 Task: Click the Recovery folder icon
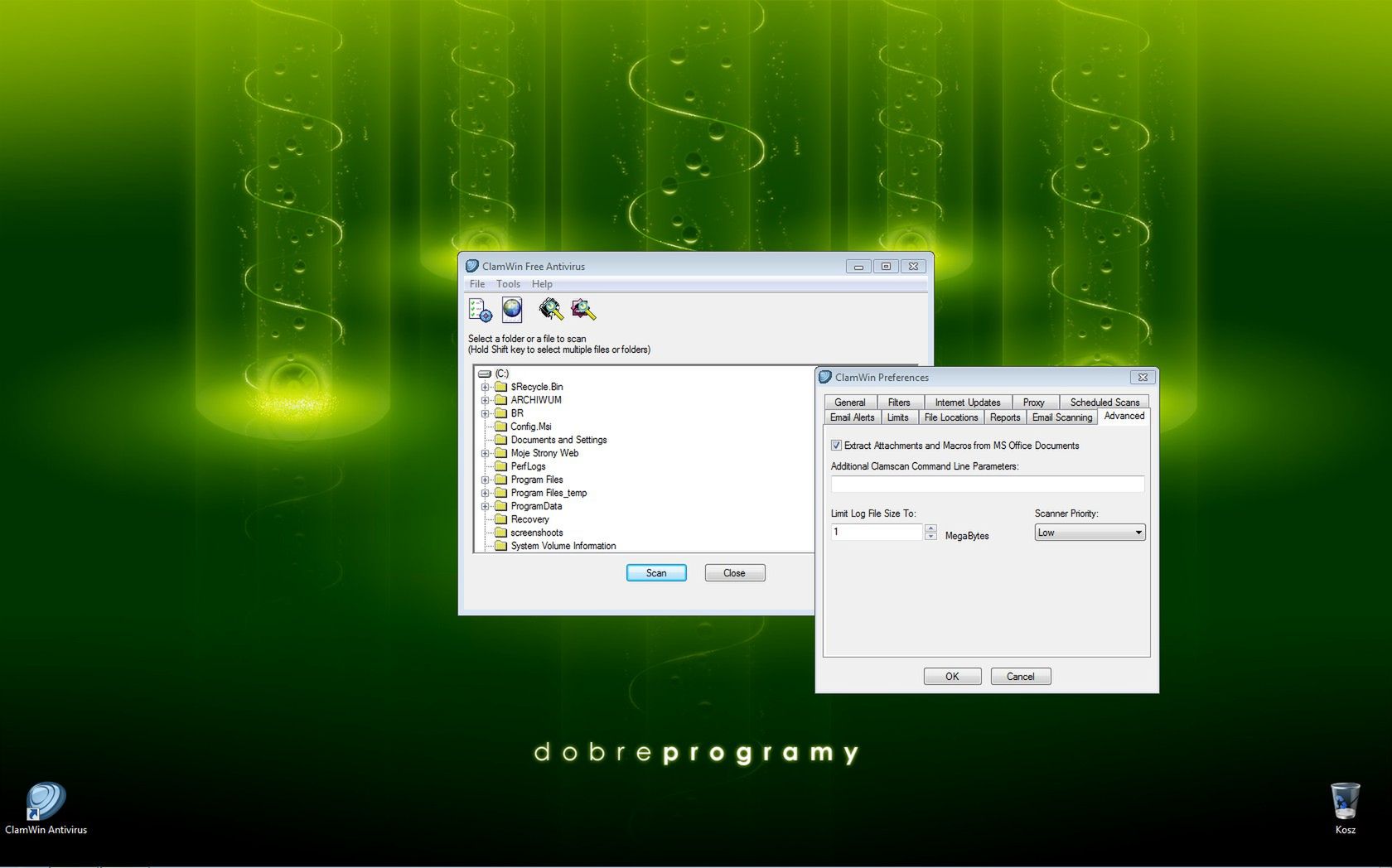click(500, 519)
